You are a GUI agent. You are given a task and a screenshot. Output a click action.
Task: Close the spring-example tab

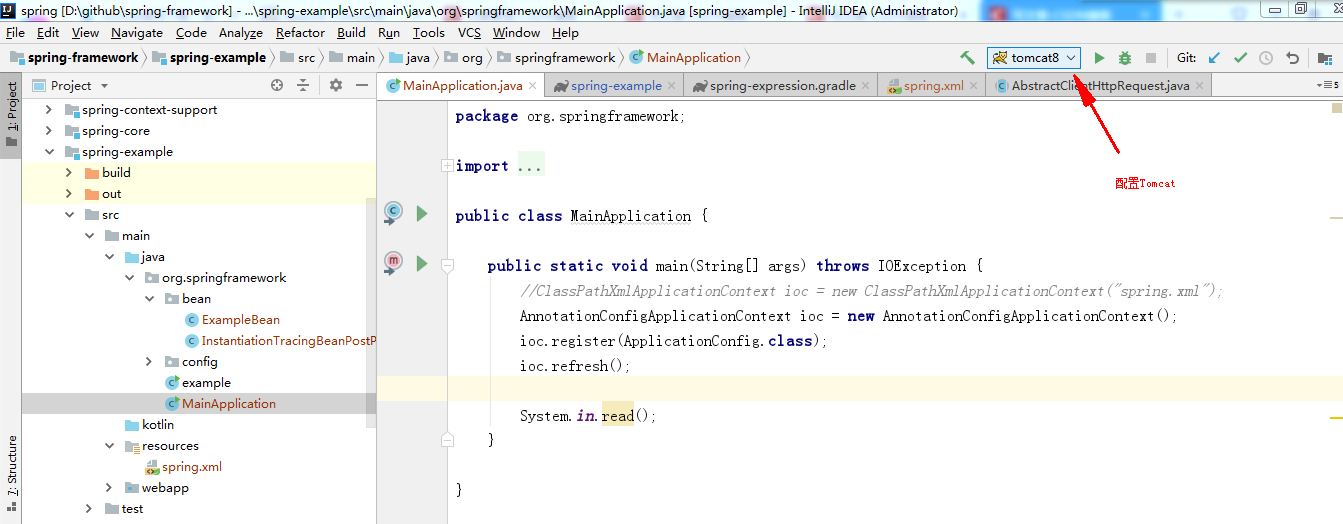point(672,86)
